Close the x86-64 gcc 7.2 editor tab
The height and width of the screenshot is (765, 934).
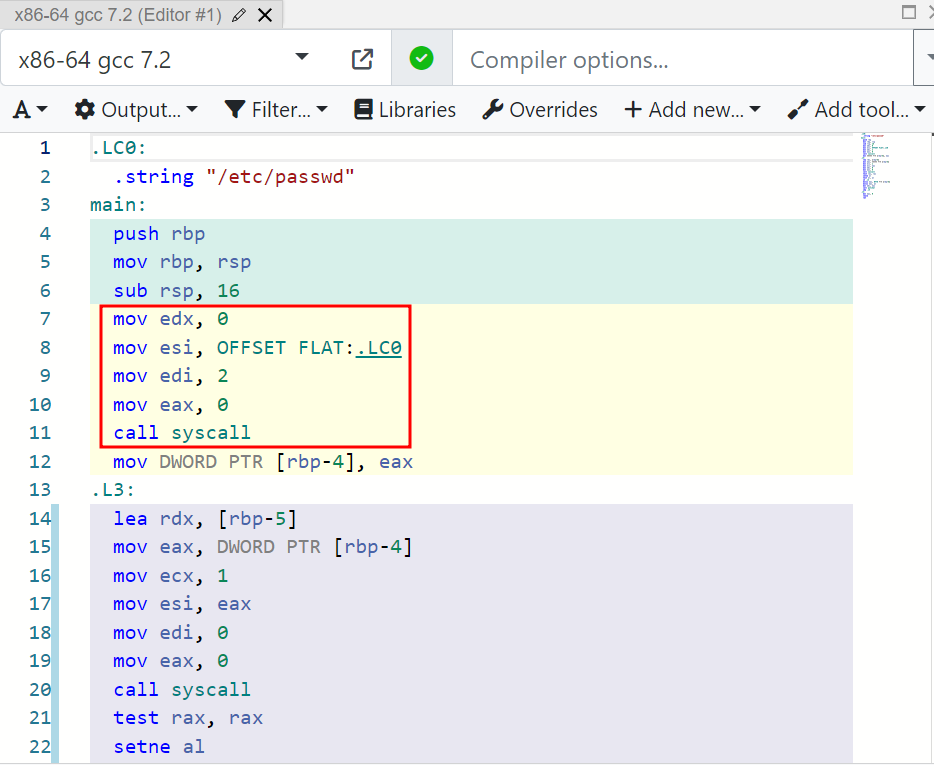tap(264, 15)
